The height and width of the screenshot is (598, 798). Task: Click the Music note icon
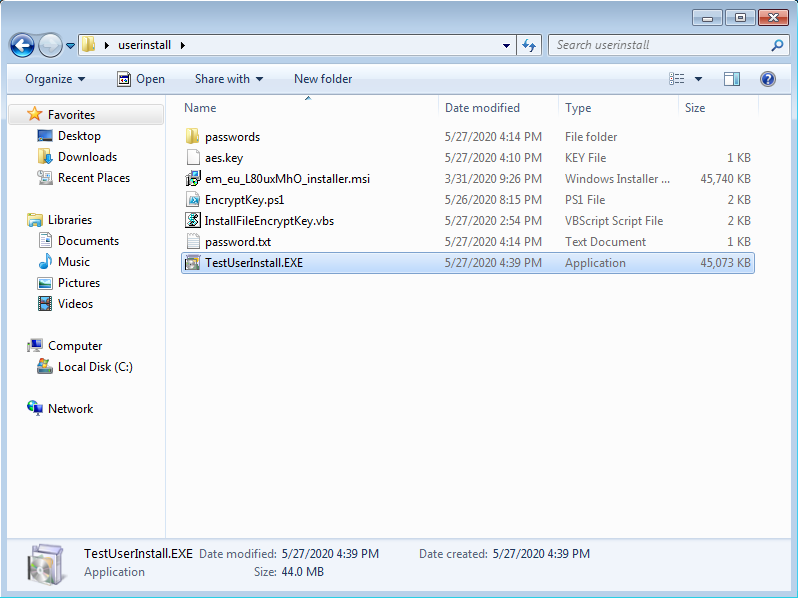click(45, 261)
